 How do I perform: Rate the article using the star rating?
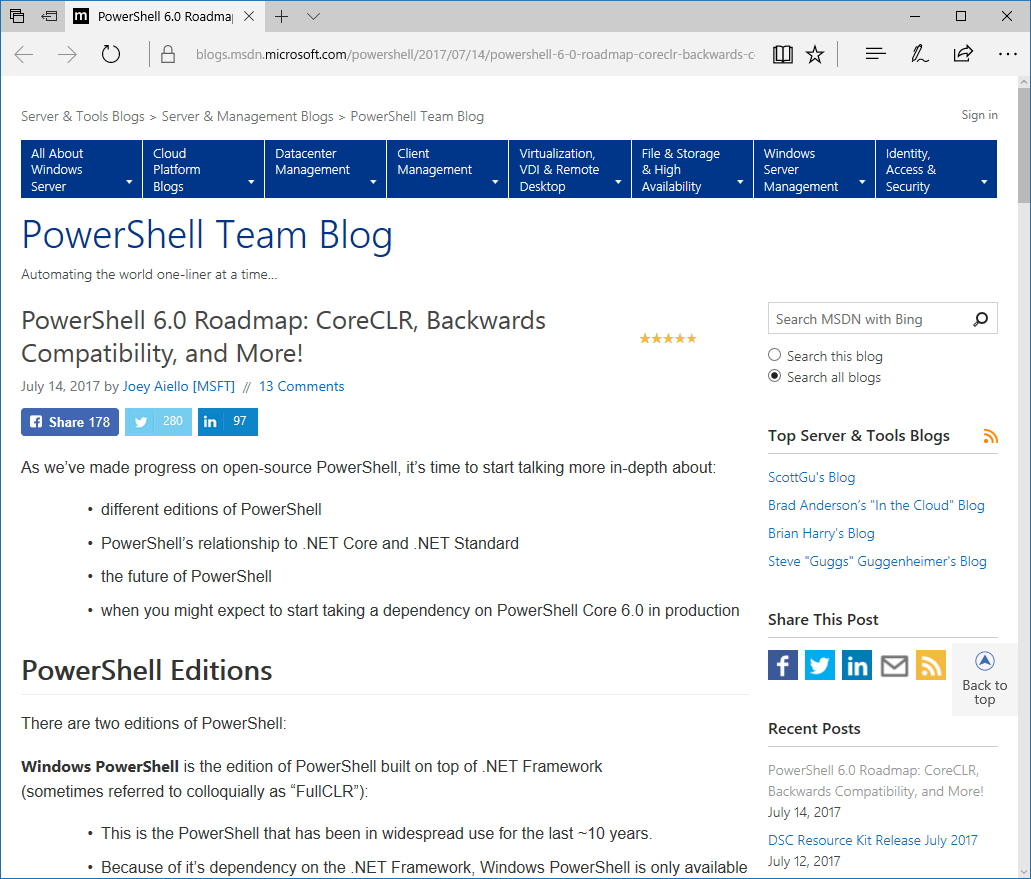(x=668, y=338)
